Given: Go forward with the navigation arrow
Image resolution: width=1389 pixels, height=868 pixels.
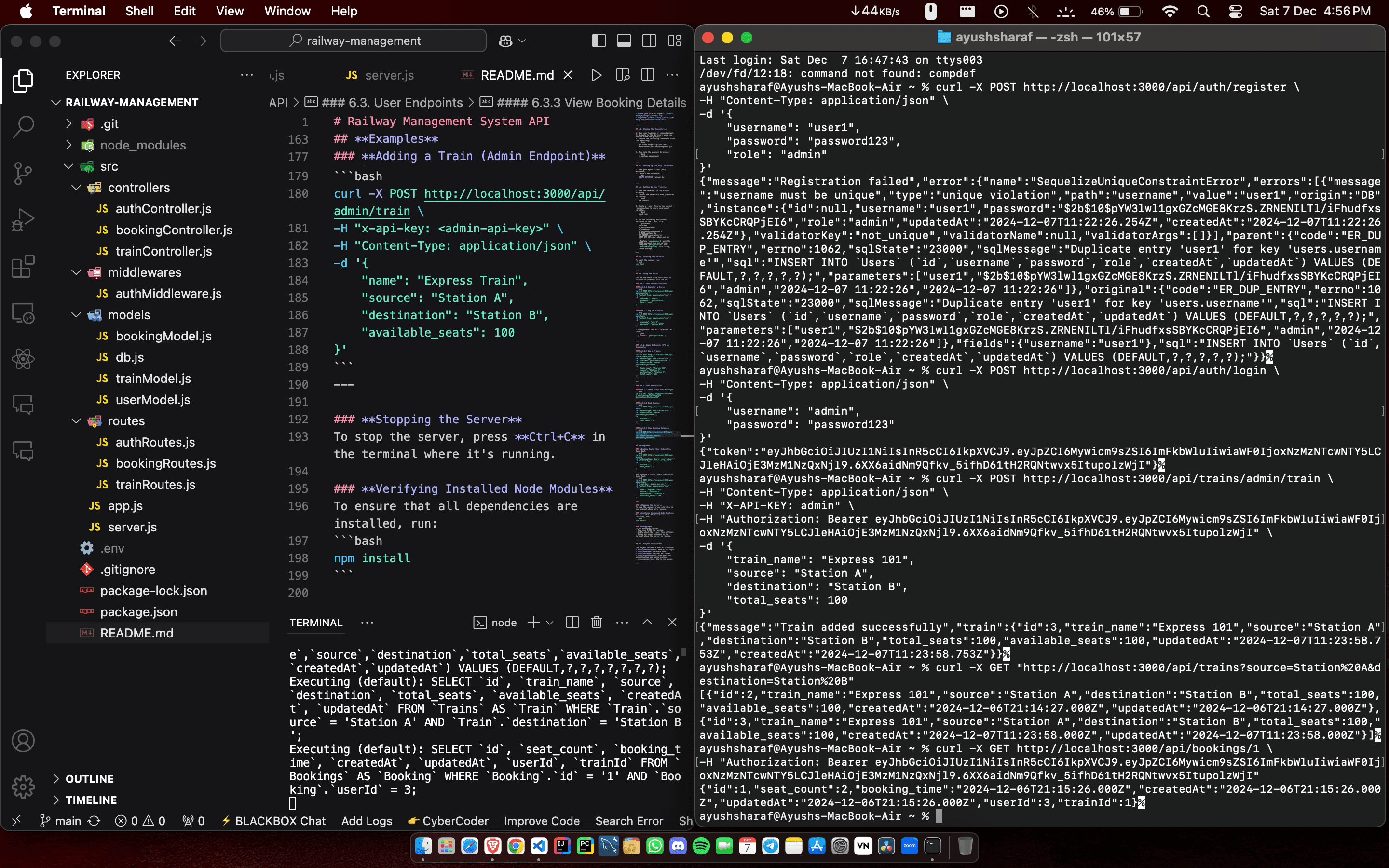Looking at the screenshot, I should pos(200,41).
